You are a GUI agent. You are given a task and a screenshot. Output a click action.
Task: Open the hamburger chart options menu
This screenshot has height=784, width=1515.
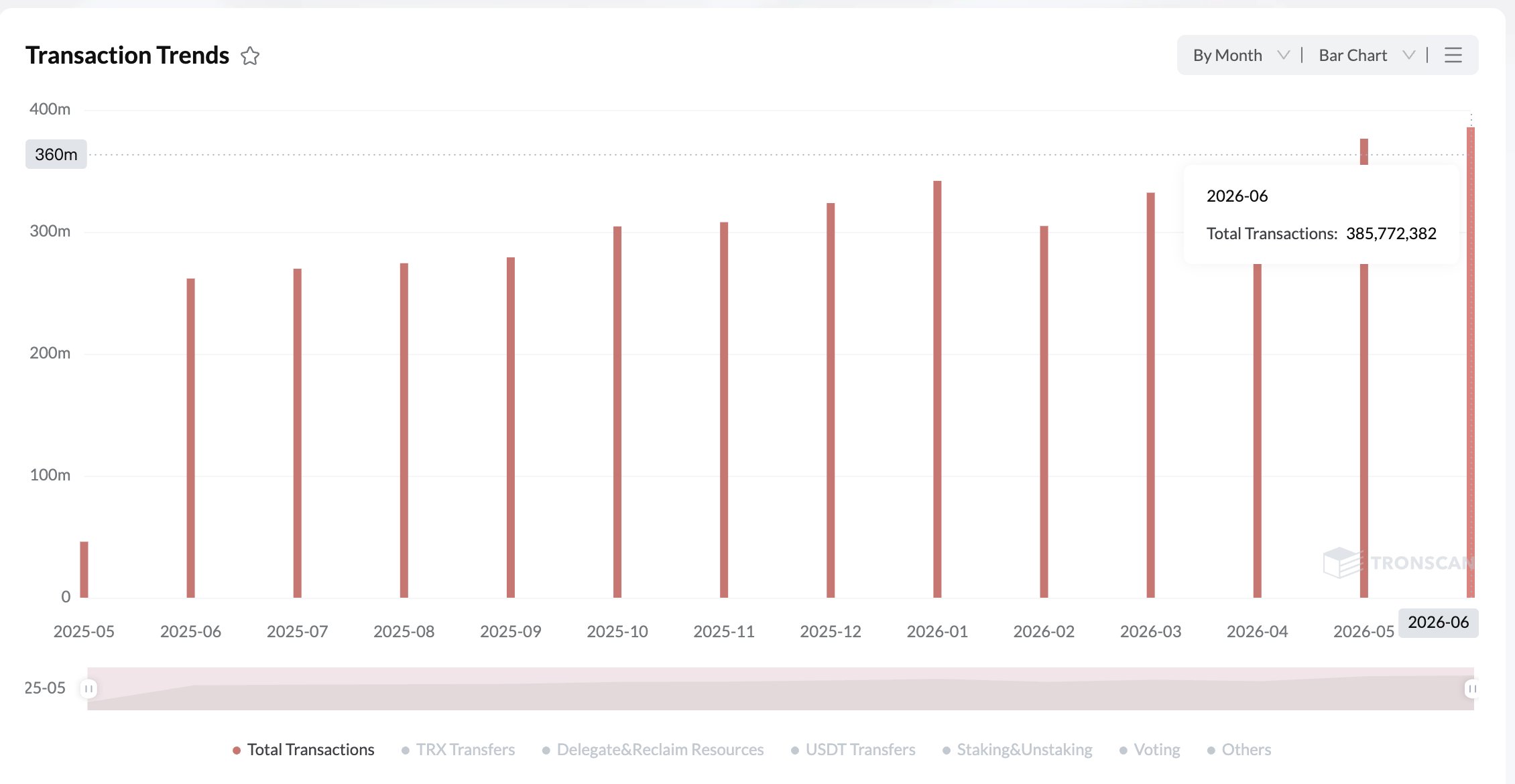pos(1453,55)
